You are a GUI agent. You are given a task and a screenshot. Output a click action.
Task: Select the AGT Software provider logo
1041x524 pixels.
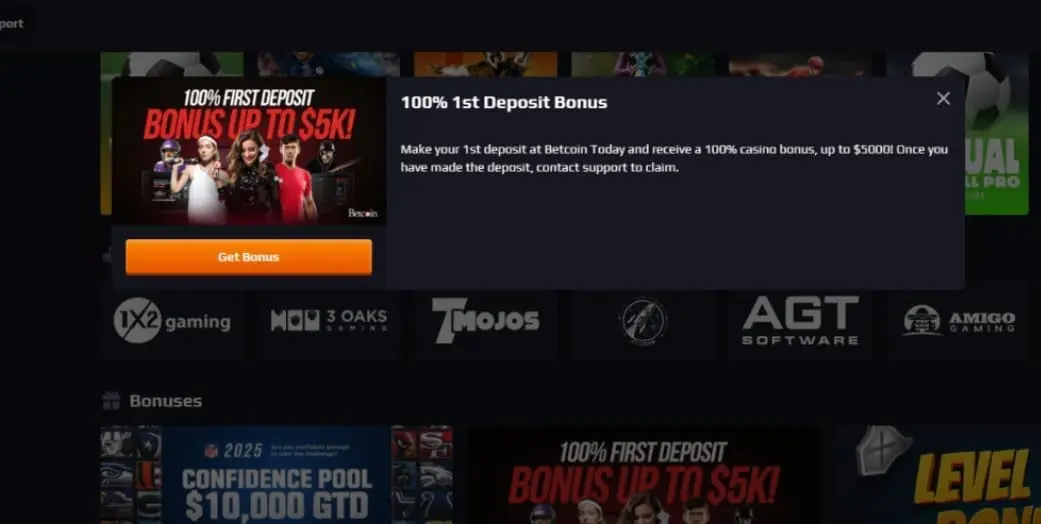tap(800, 321)
